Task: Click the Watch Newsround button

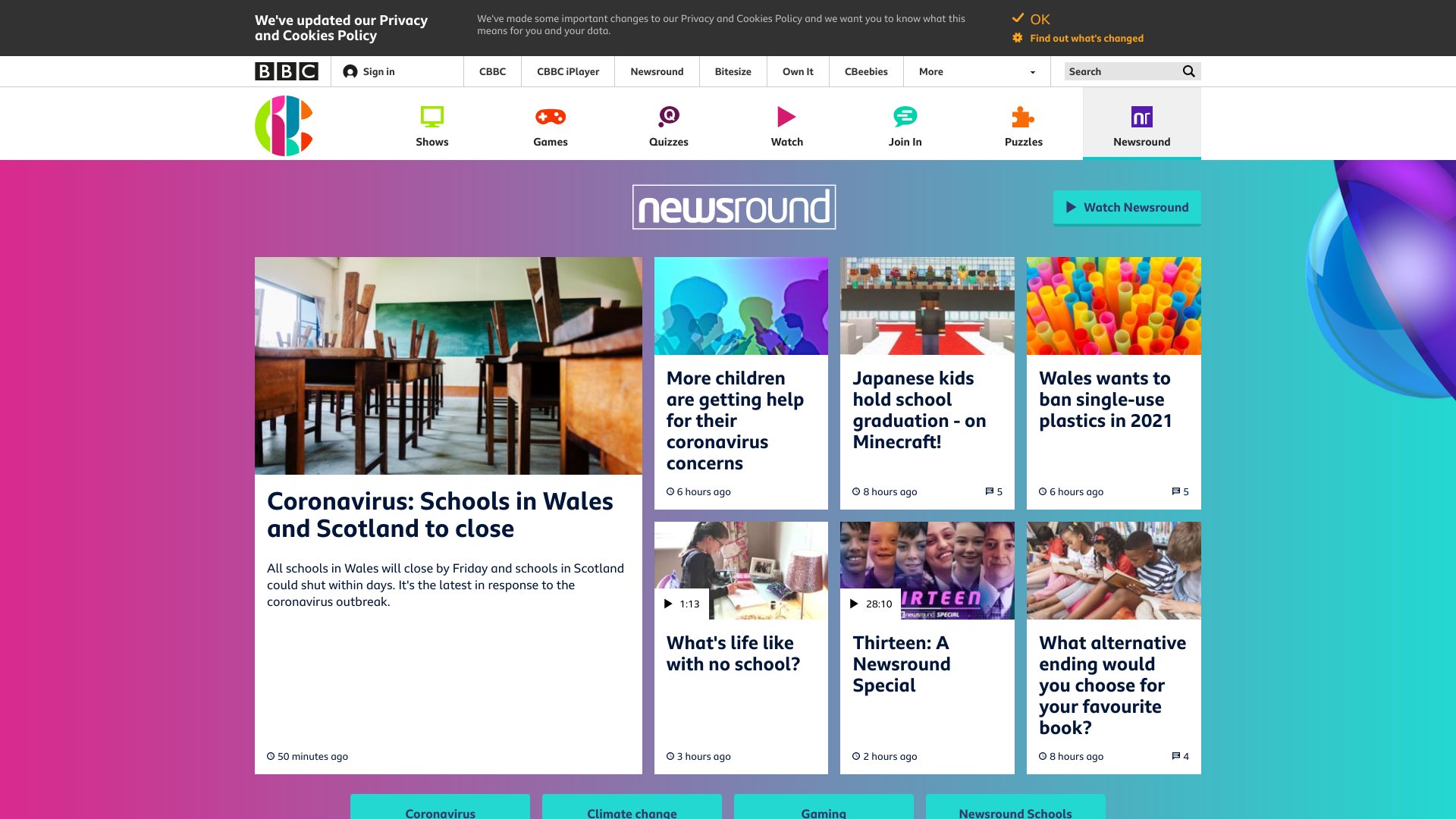Action: pyautogui.click(x=1127, y=207)
